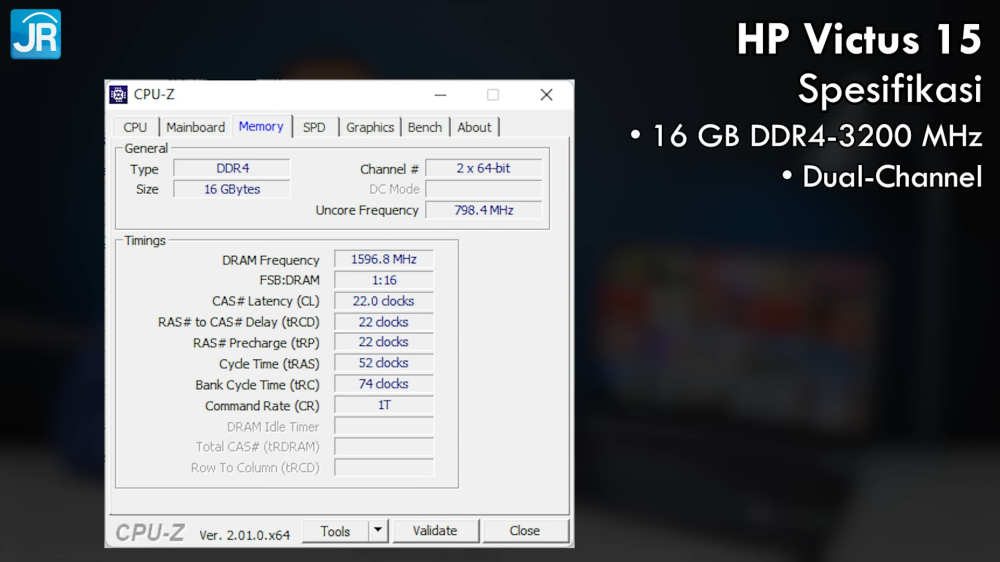Click the Command Rate 1T field
Screen dimensions: 1000x562
click(x=384, y=405)
